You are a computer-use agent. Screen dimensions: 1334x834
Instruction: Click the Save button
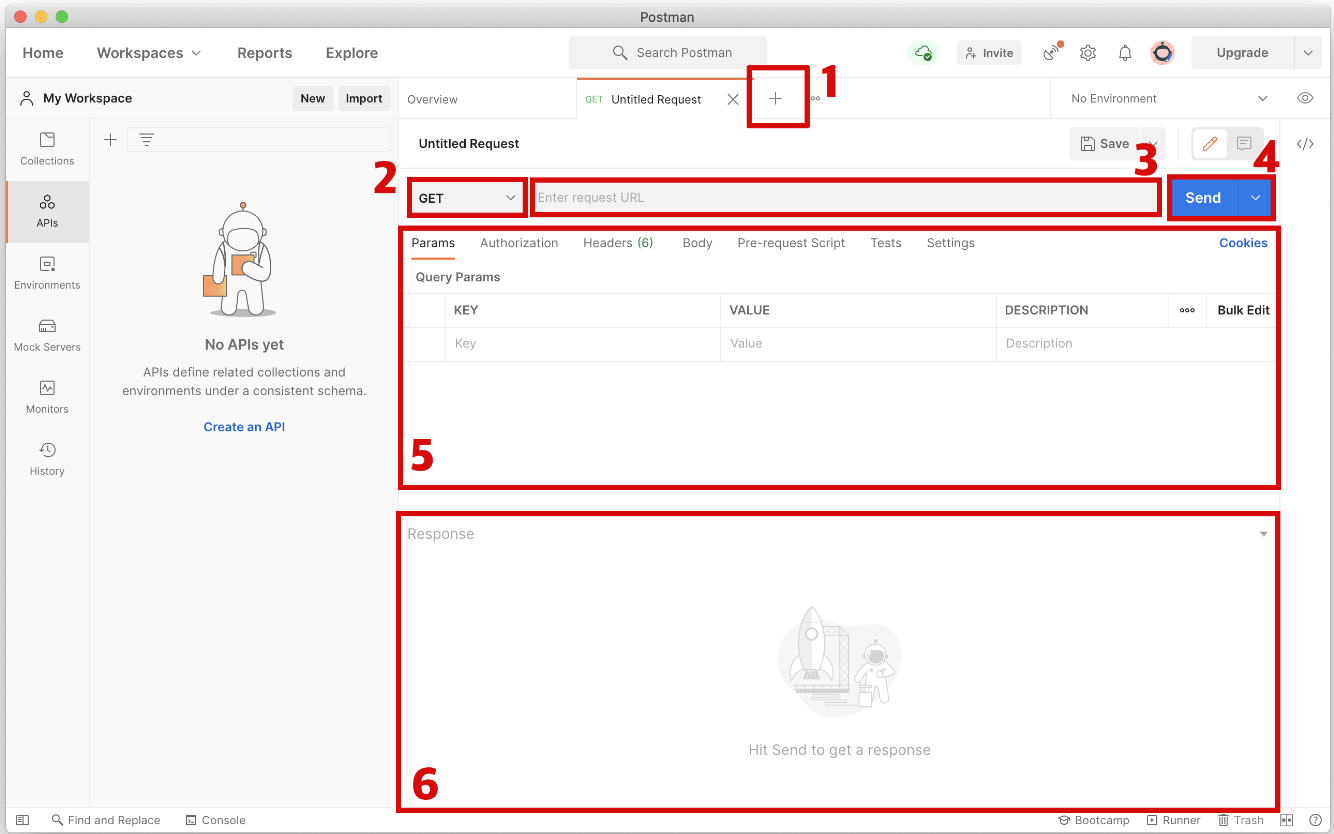(x=1105, y=144)
